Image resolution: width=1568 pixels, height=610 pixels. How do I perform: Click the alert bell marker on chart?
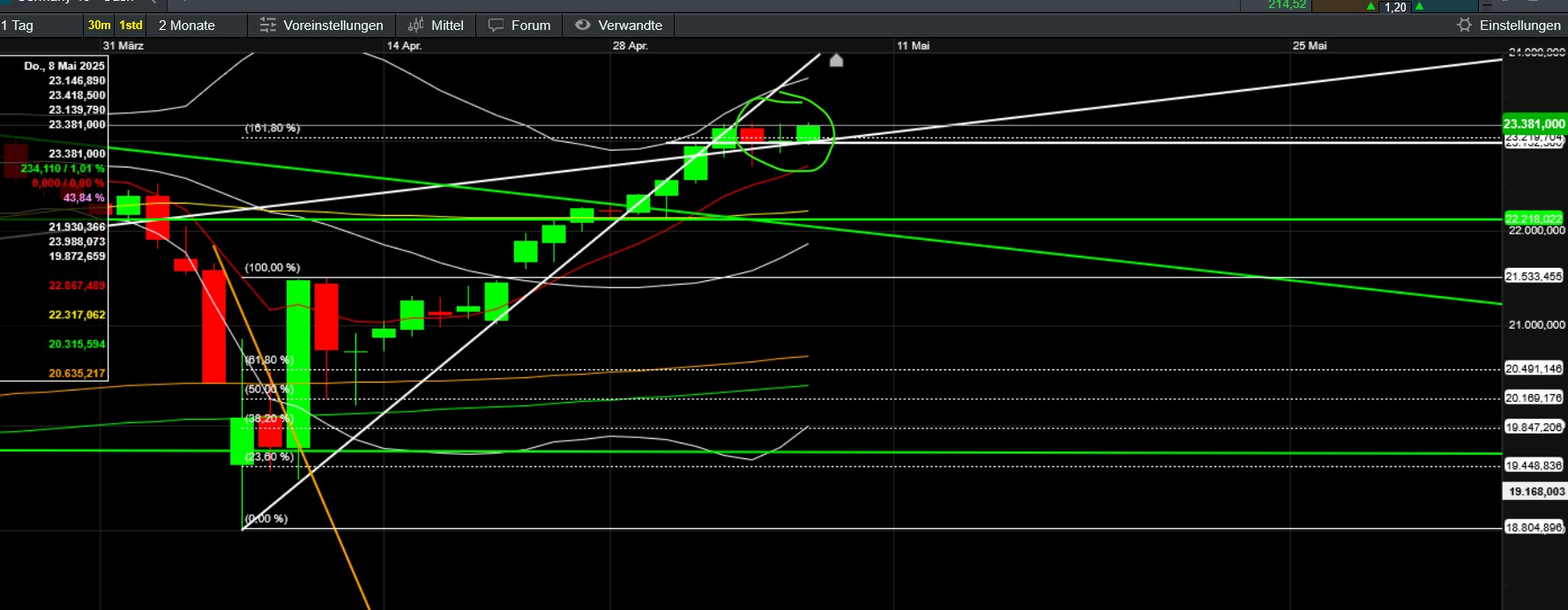[836, 60]
